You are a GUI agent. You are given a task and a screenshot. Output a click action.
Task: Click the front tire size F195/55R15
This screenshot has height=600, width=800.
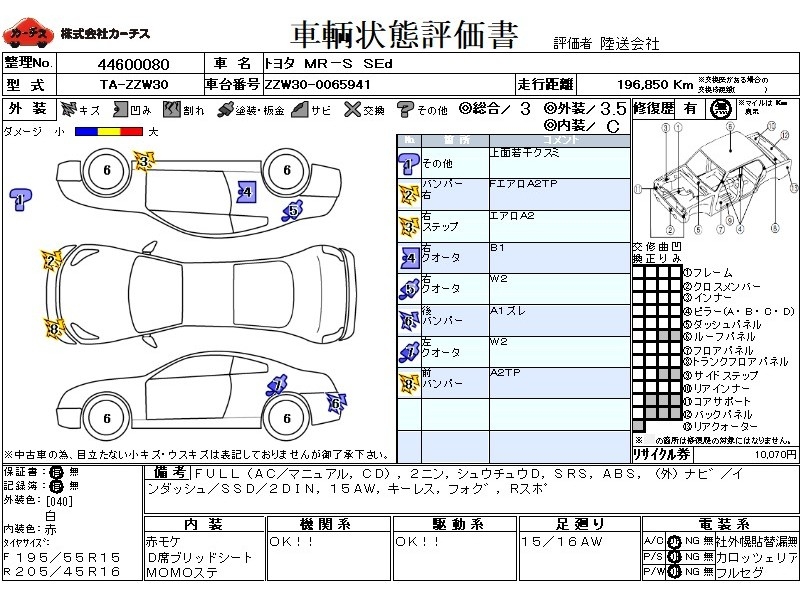(62, 557)
